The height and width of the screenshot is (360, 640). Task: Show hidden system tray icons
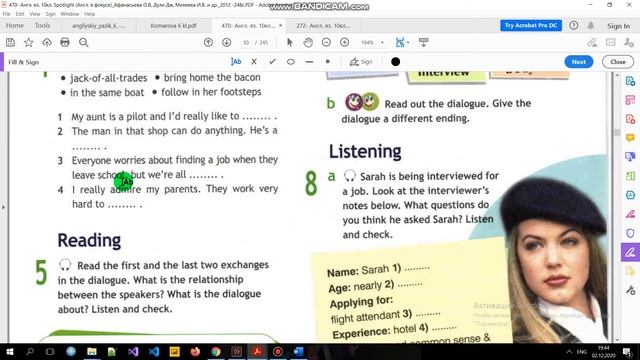point(569,351)
